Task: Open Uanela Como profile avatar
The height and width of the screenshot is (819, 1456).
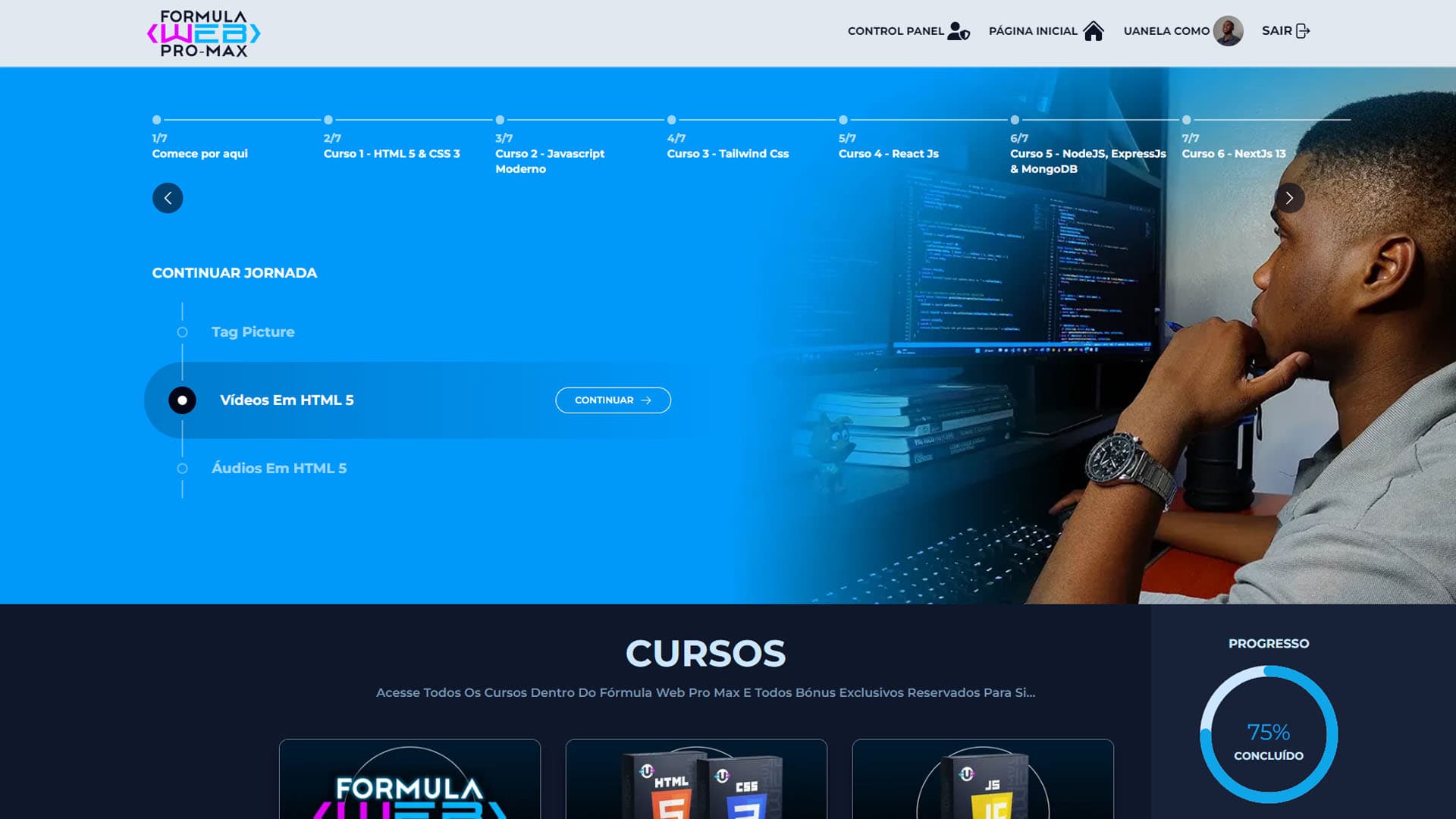Action: (1228, 31)
